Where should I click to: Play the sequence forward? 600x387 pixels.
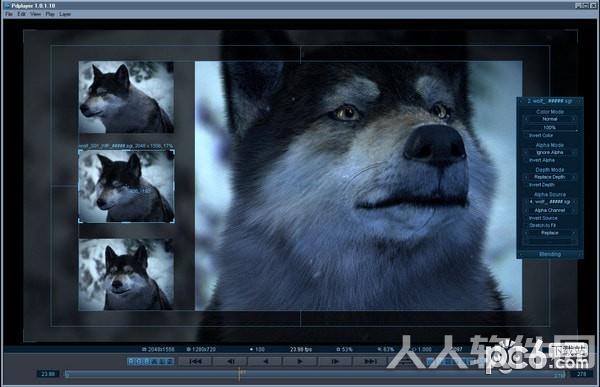point(300,361)
